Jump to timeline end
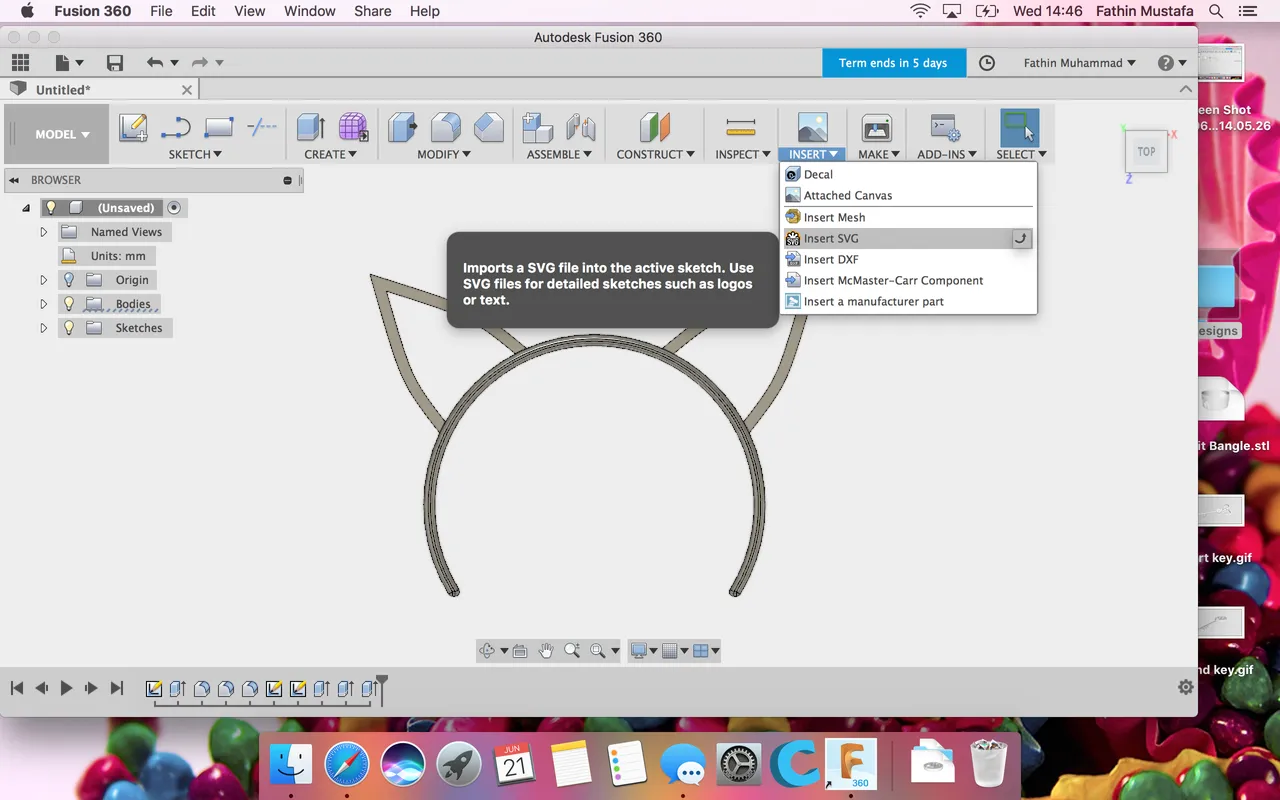This screenshot has width=1280, height=800. click(116, 688)
